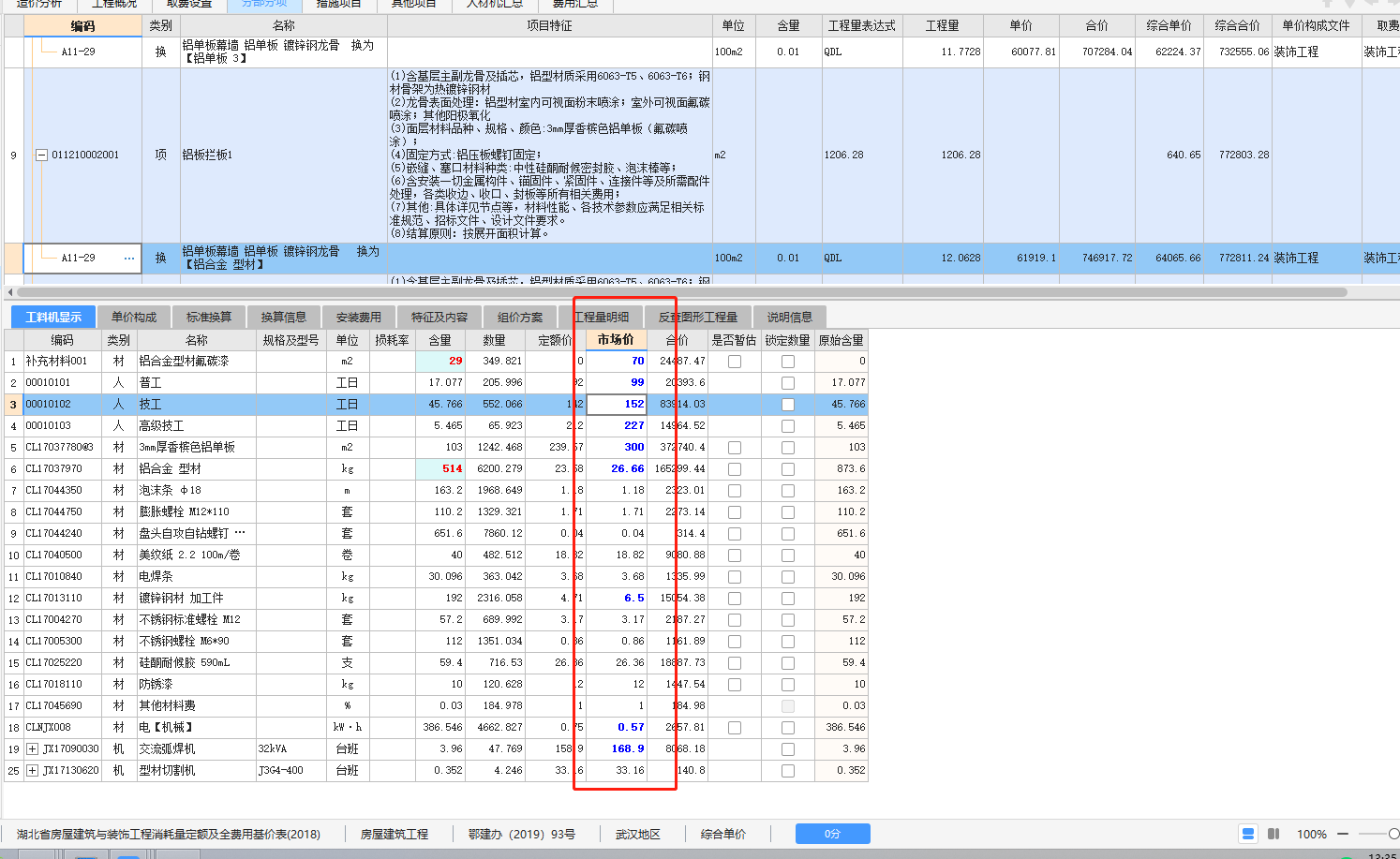Select market price 227 for 高级技工
Image resolution: width=1400 pixels, height=859 pixels.
[616, 426]
